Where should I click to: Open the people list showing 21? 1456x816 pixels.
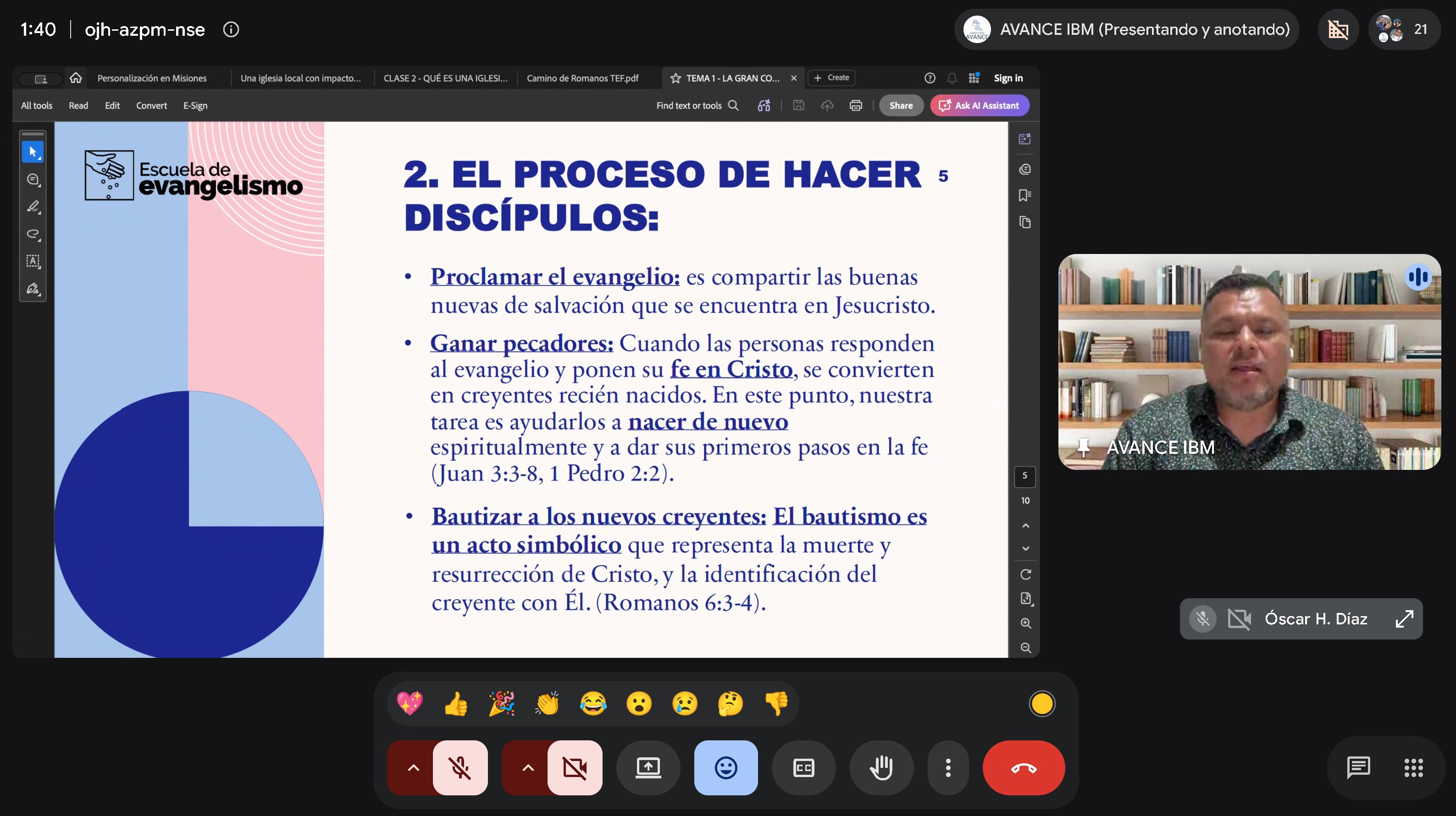(1403, 29)
